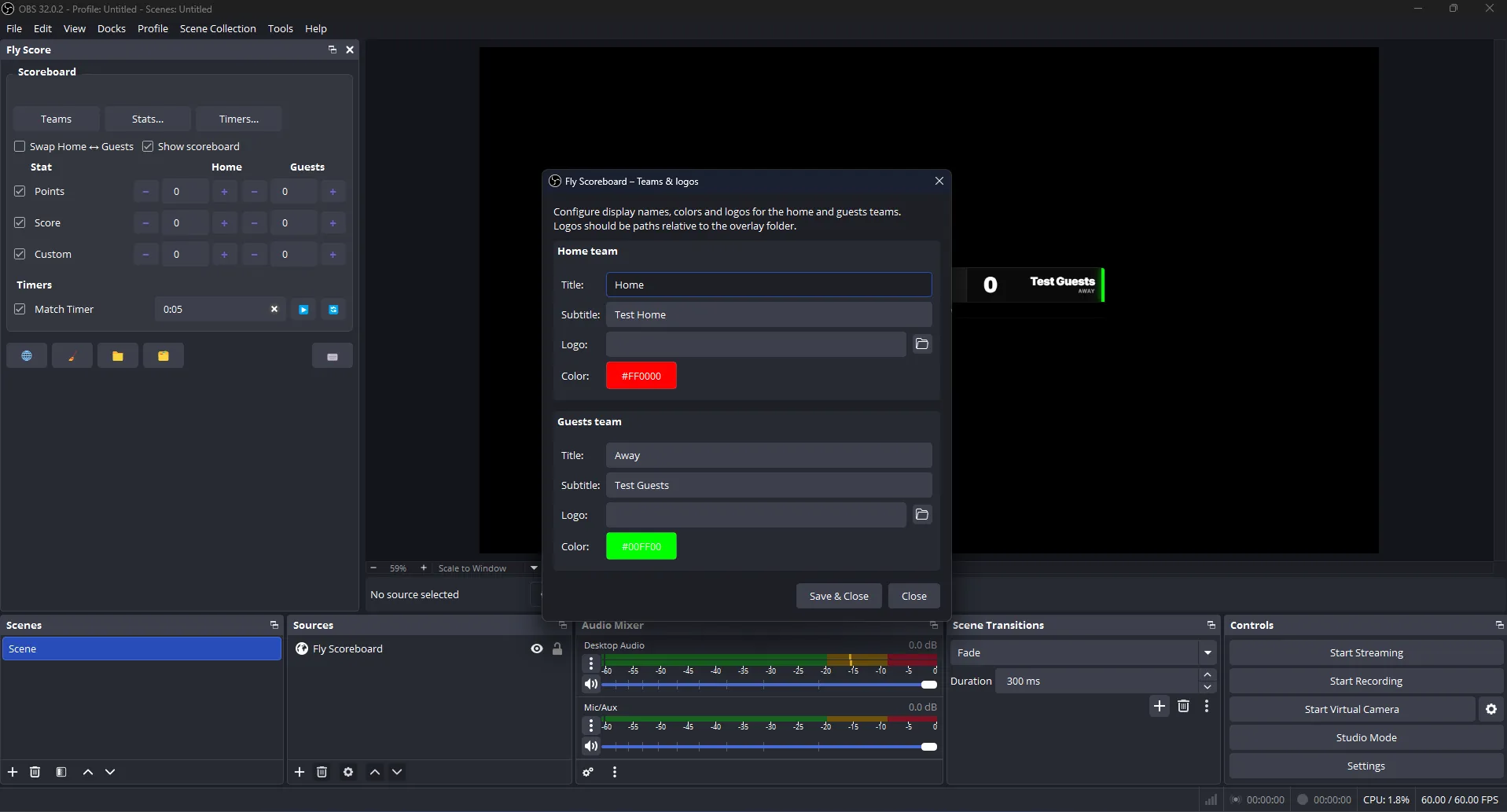
Task: Uncheck Show scoreboard
Action: (148, 146)
